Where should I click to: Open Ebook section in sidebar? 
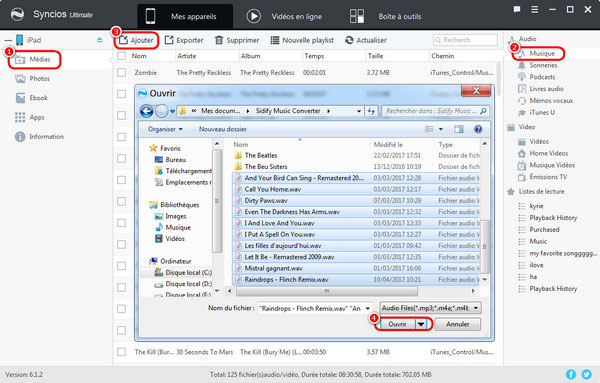[32, 98]
